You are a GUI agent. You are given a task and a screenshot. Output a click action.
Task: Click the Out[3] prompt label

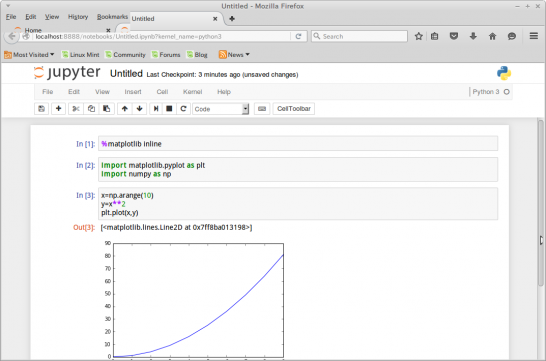click(x=84, y=227)
